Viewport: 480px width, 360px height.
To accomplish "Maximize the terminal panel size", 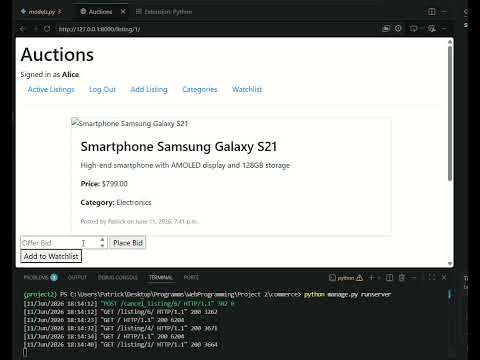I will point(432,277).
